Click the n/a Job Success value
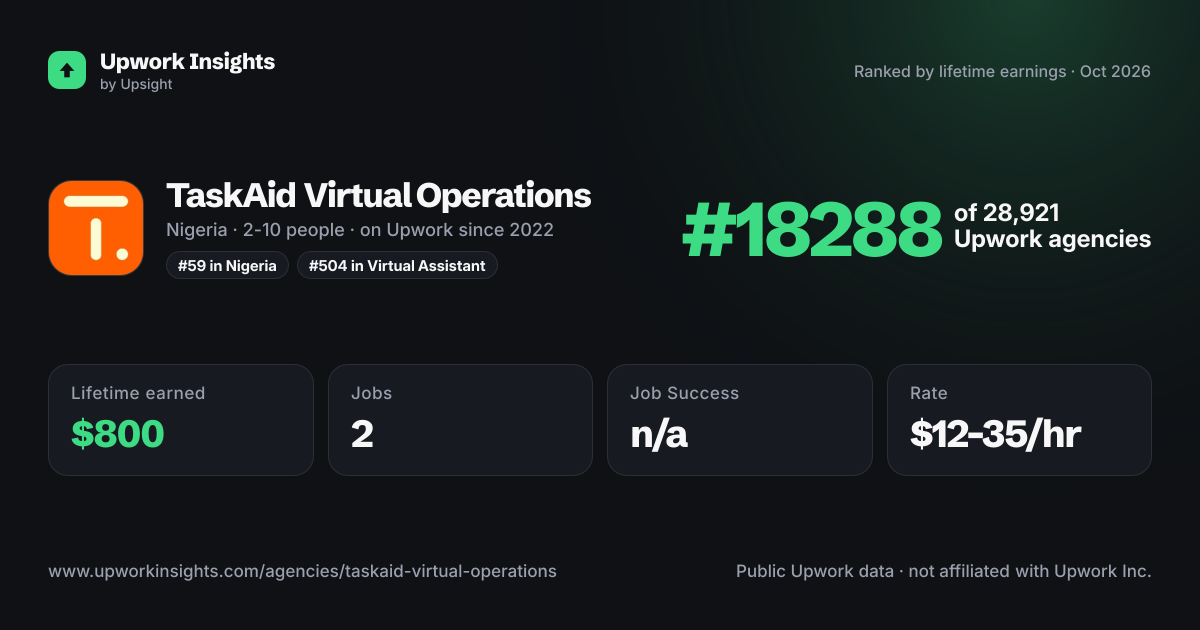The width and height of the screenshot is (1200, 630). coord(659,434)
